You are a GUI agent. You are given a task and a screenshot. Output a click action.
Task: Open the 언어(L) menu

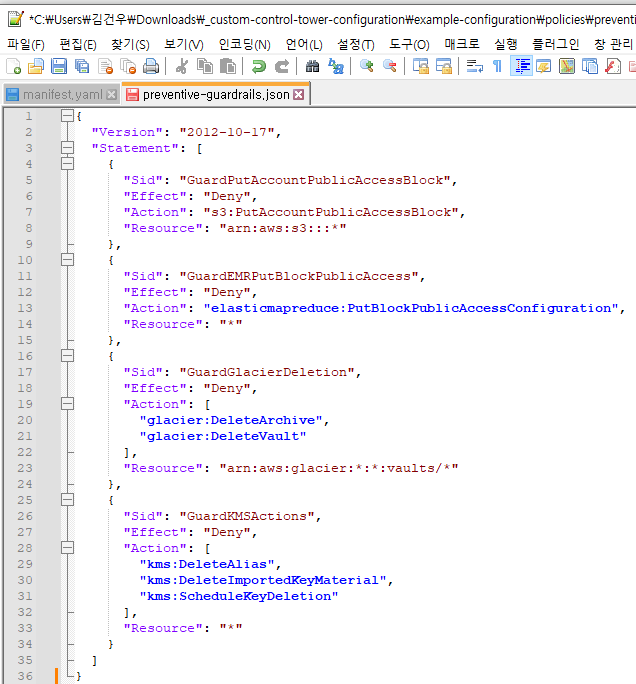[304, 44]
